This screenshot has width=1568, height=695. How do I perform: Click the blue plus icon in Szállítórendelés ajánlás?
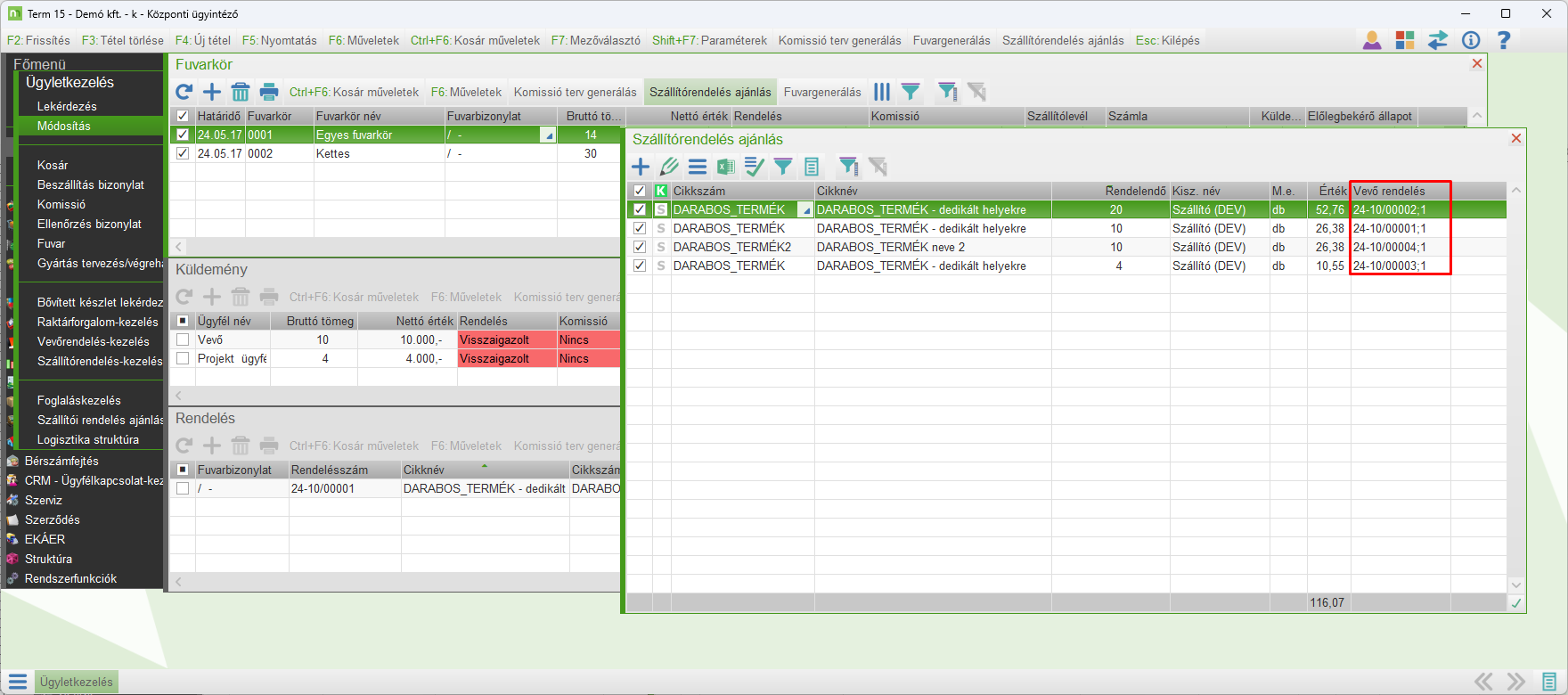[x=641, y=167]
